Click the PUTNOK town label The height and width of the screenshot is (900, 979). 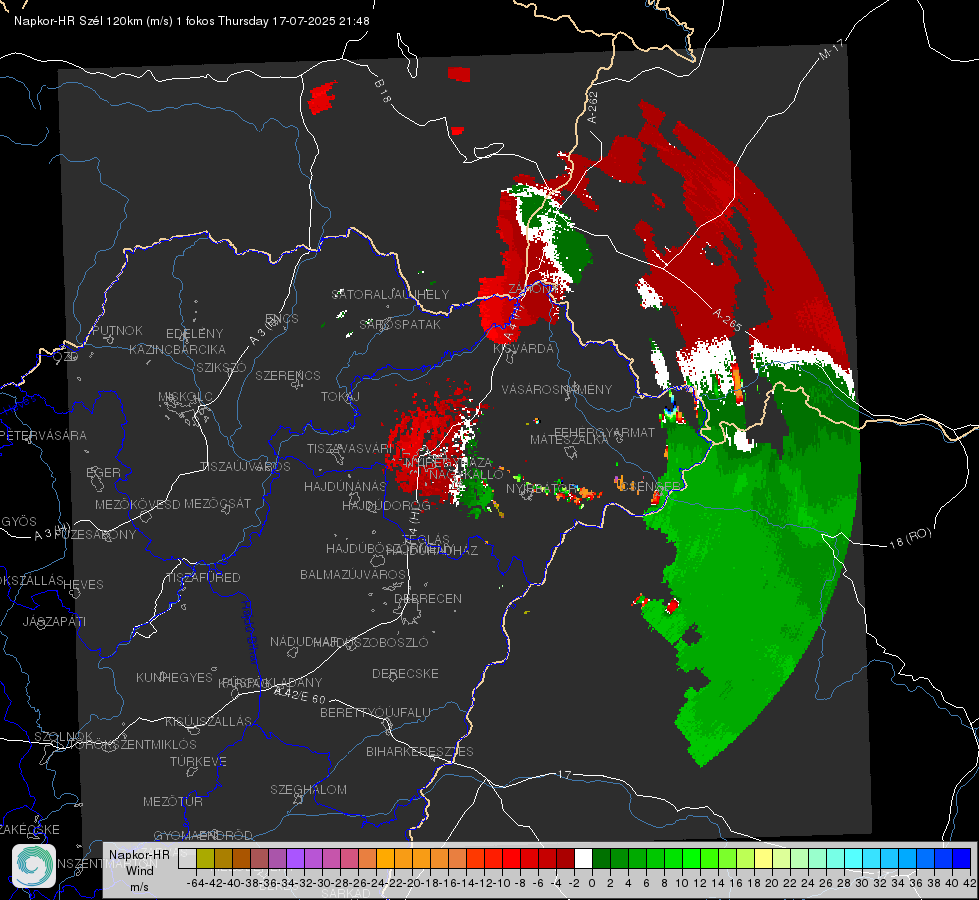pyautogui.click(x=117, y=330)
